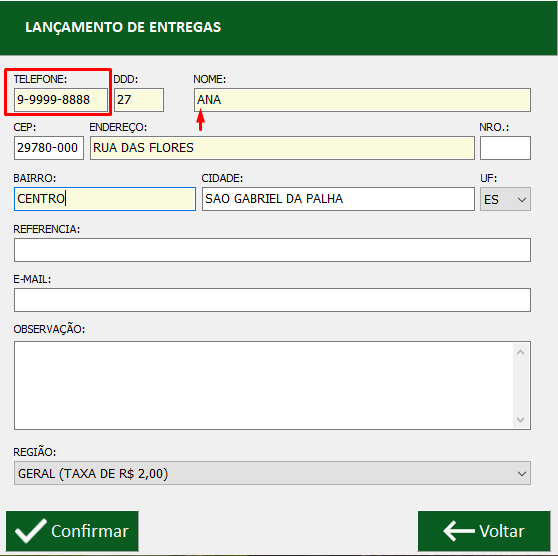Image resolution: width=558 pixels, height=556 pixels.
Task: Click into the DDD field
Action: click(139, 100)
